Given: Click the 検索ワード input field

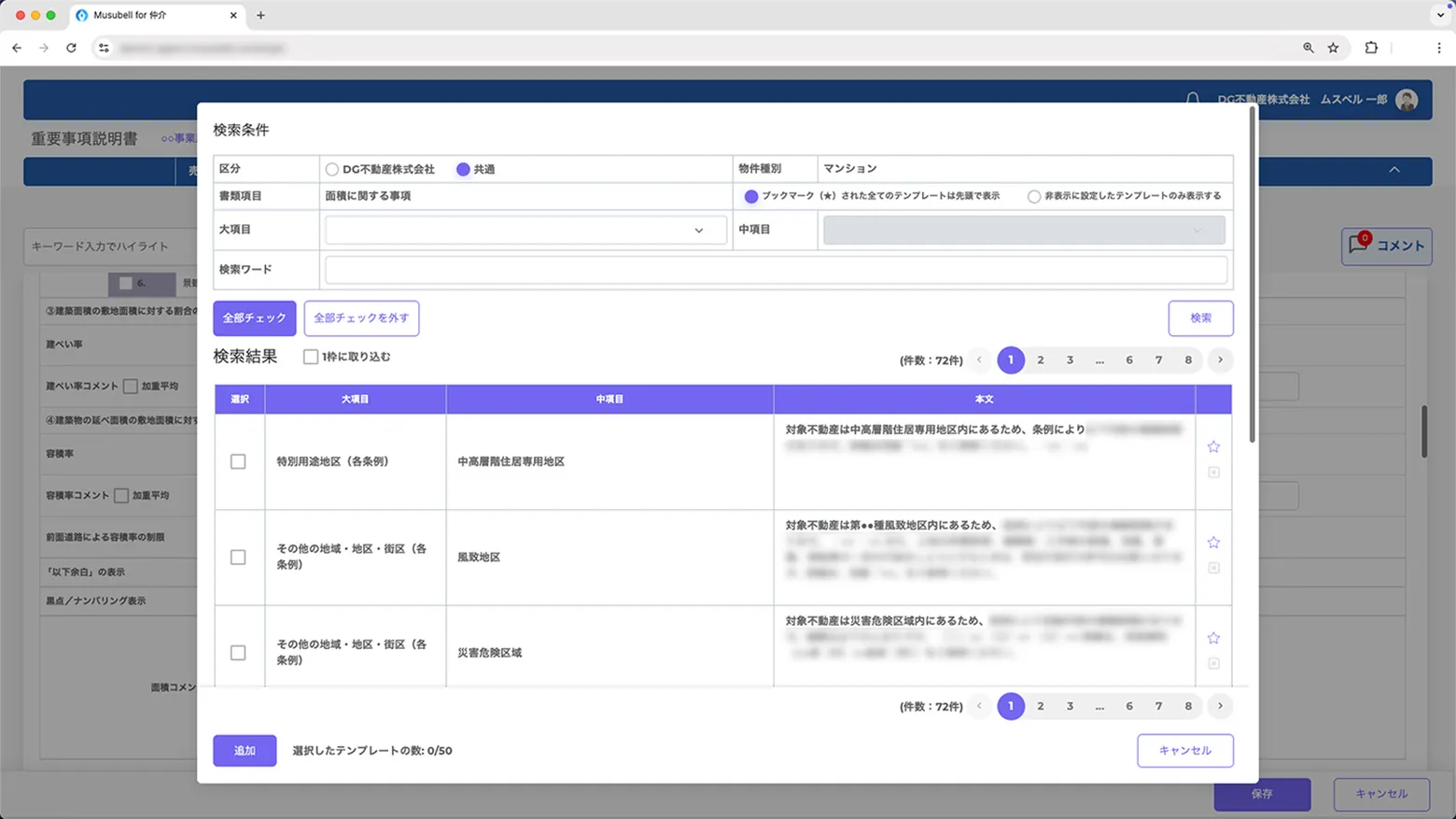Looking at the screenshot, I should [776, 270].
